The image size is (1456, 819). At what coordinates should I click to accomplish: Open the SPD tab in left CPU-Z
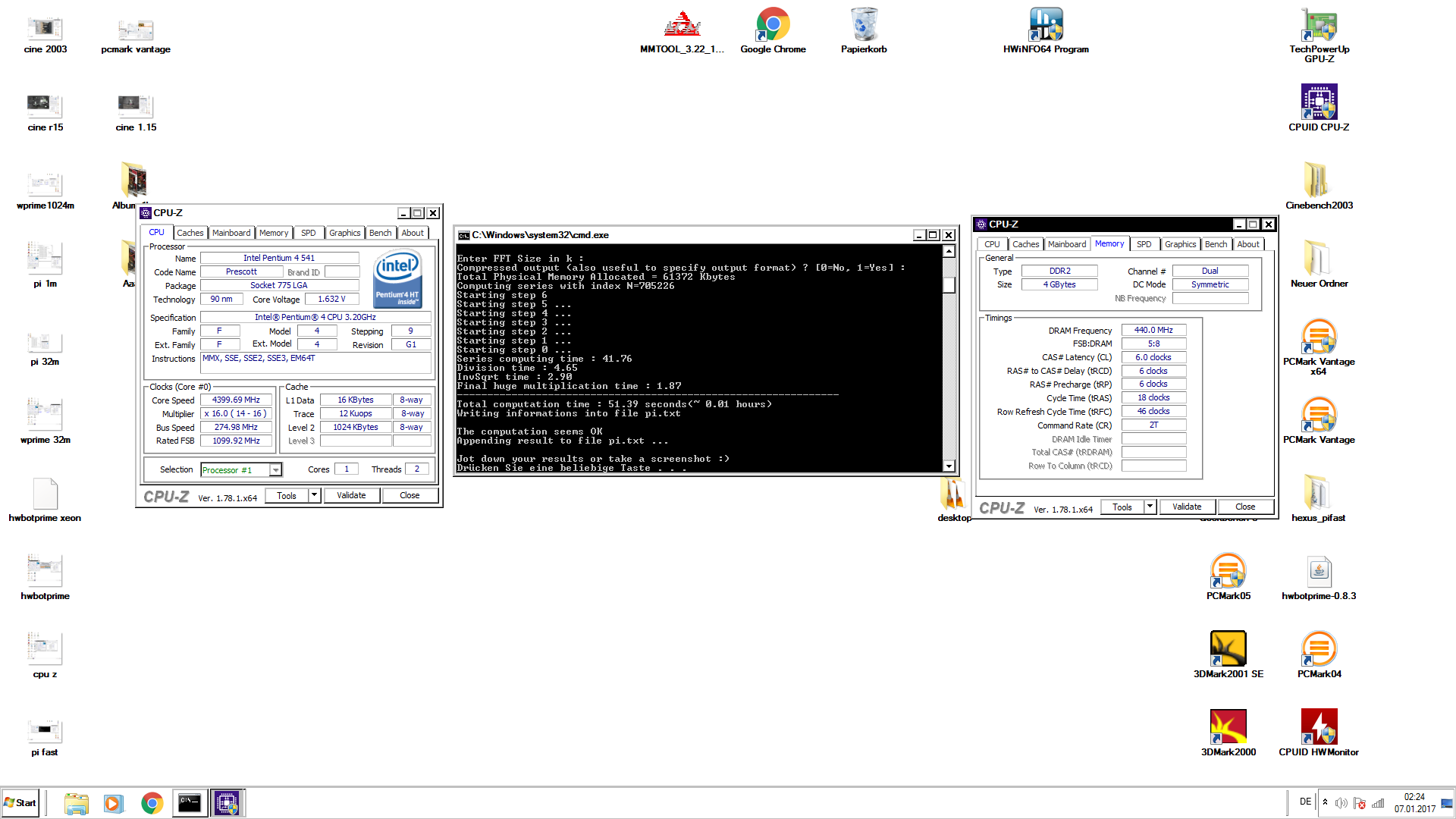(x=309, y=233)
